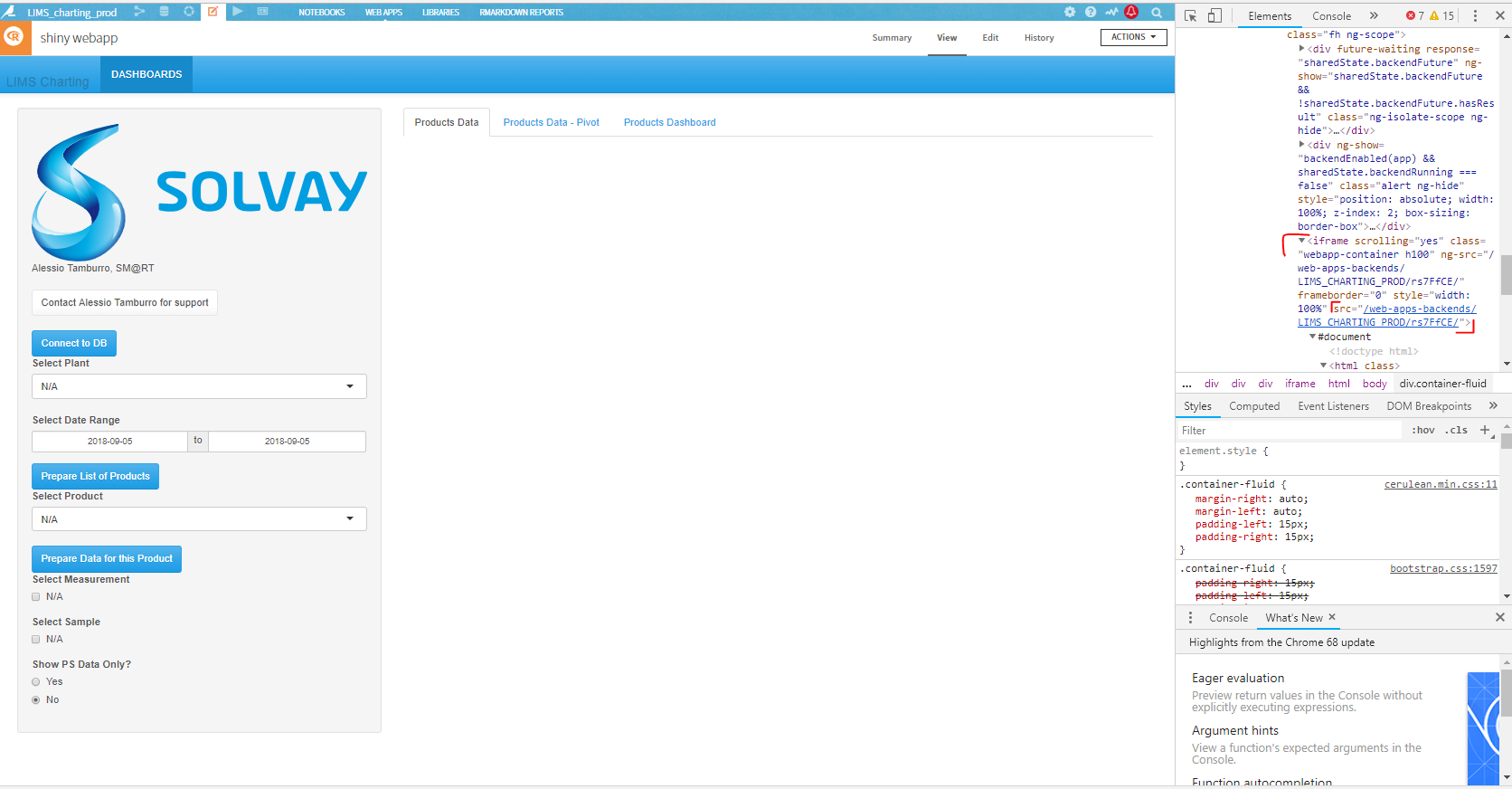This screenshot has width=1512, height=789.
Task: Check the N/A sample checkbox
Action: pyautogui.click(x=36, y=640)
